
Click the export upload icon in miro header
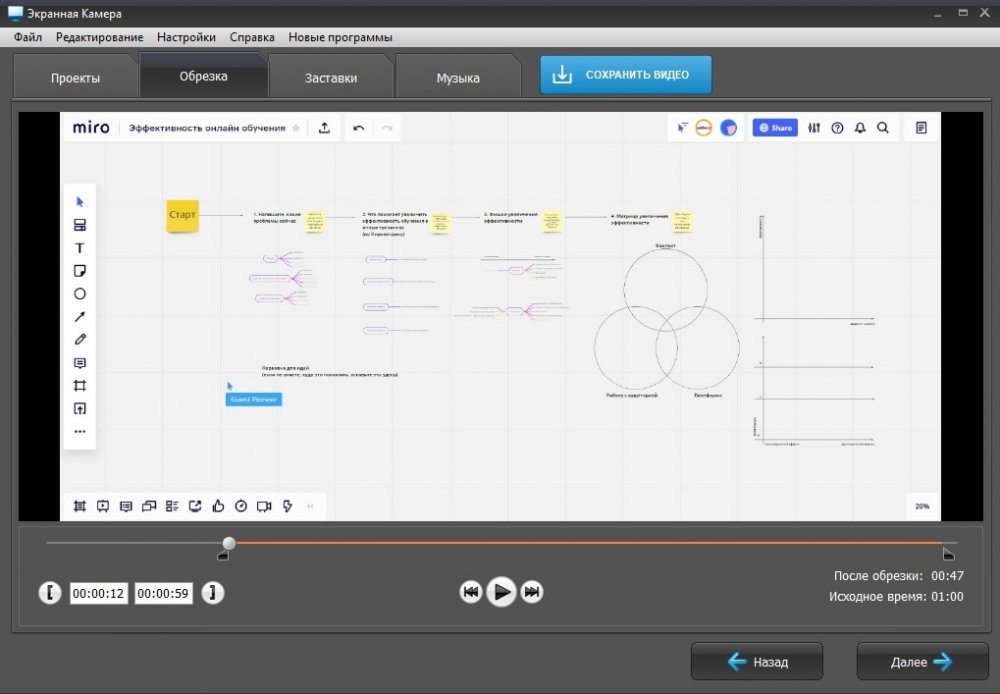pyautogui.click(x=325, y=128)
